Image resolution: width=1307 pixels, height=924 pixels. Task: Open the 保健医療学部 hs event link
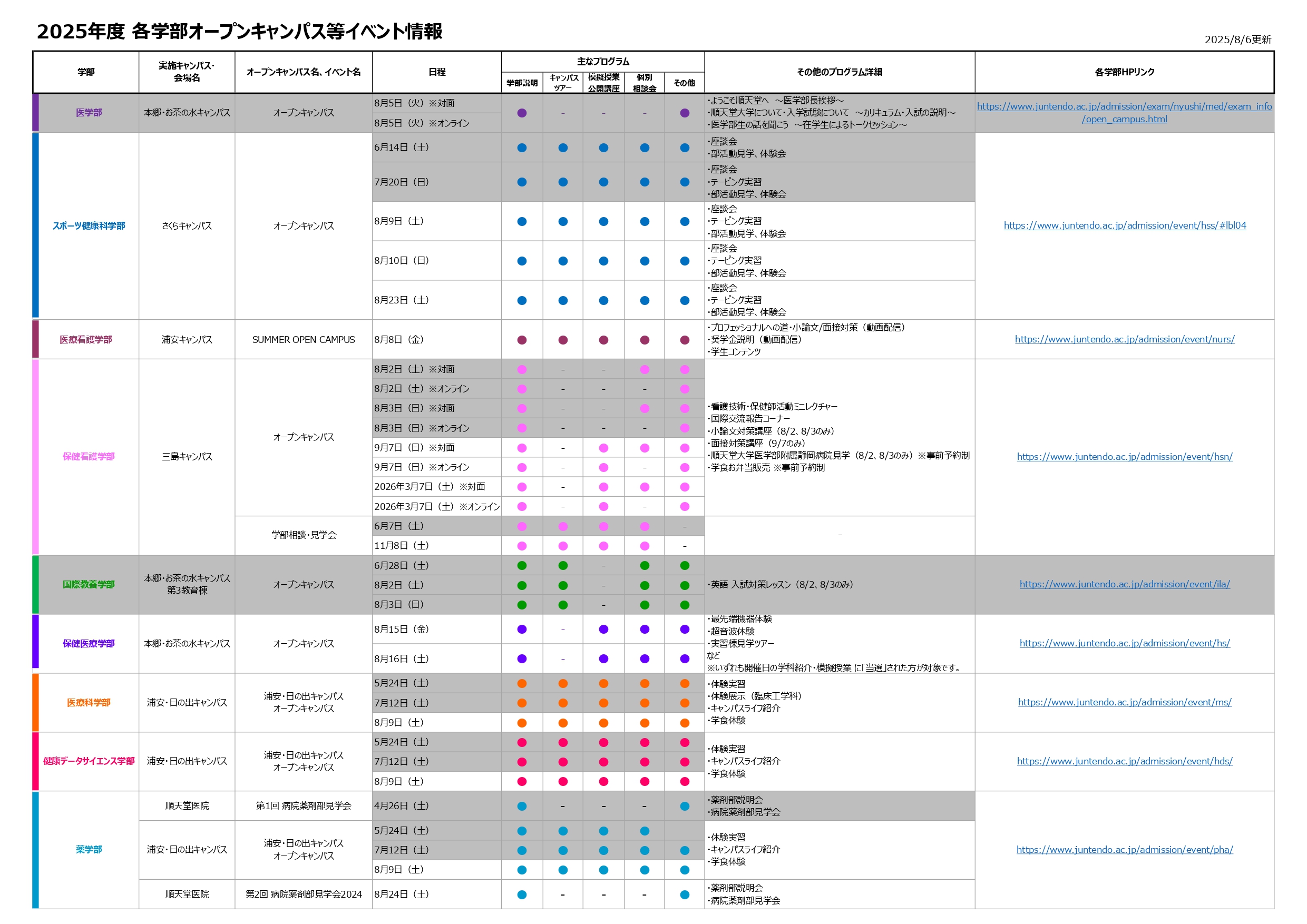click(1124, 643)
